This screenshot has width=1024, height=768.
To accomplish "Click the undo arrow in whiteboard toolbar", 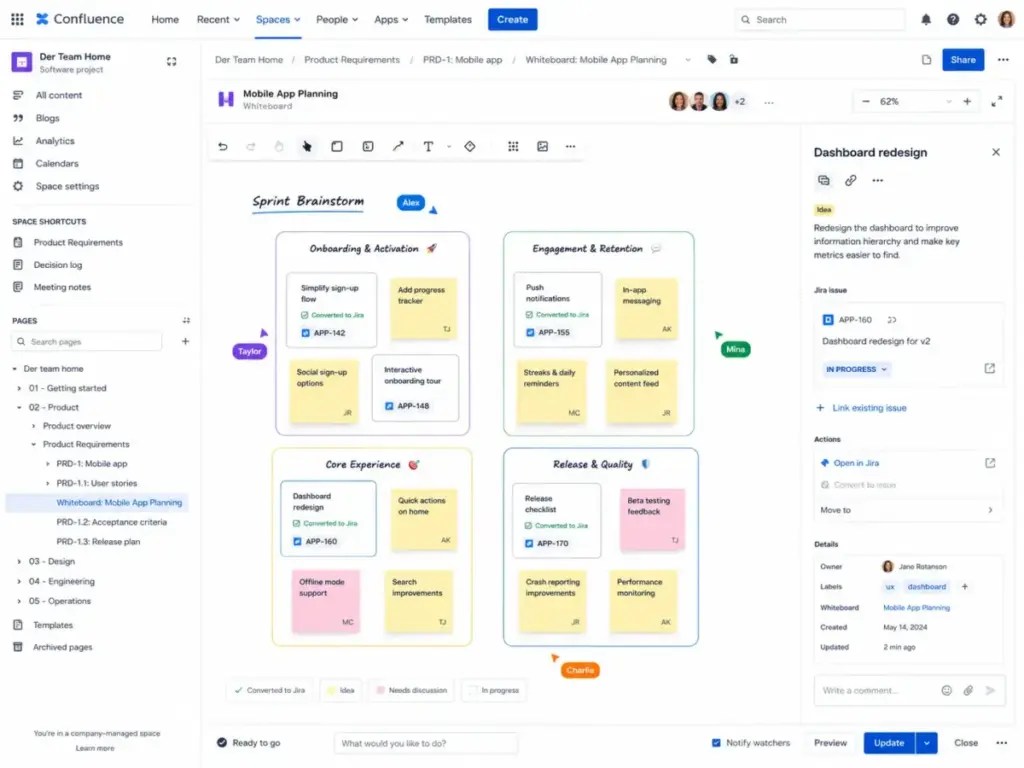I will click(x=223, y=146).
